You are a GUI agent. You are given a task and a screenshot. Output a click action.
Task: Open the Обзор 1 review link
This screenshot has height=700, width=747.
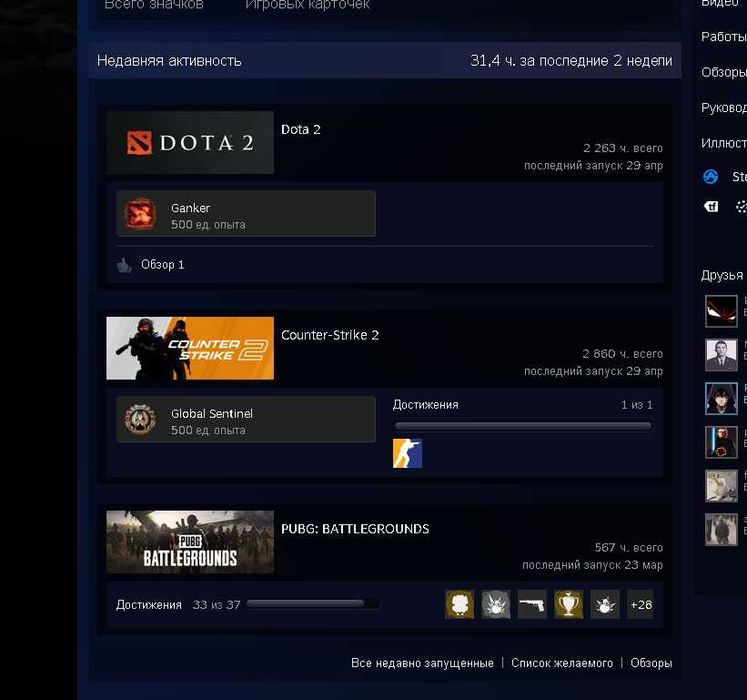[162, 264]
